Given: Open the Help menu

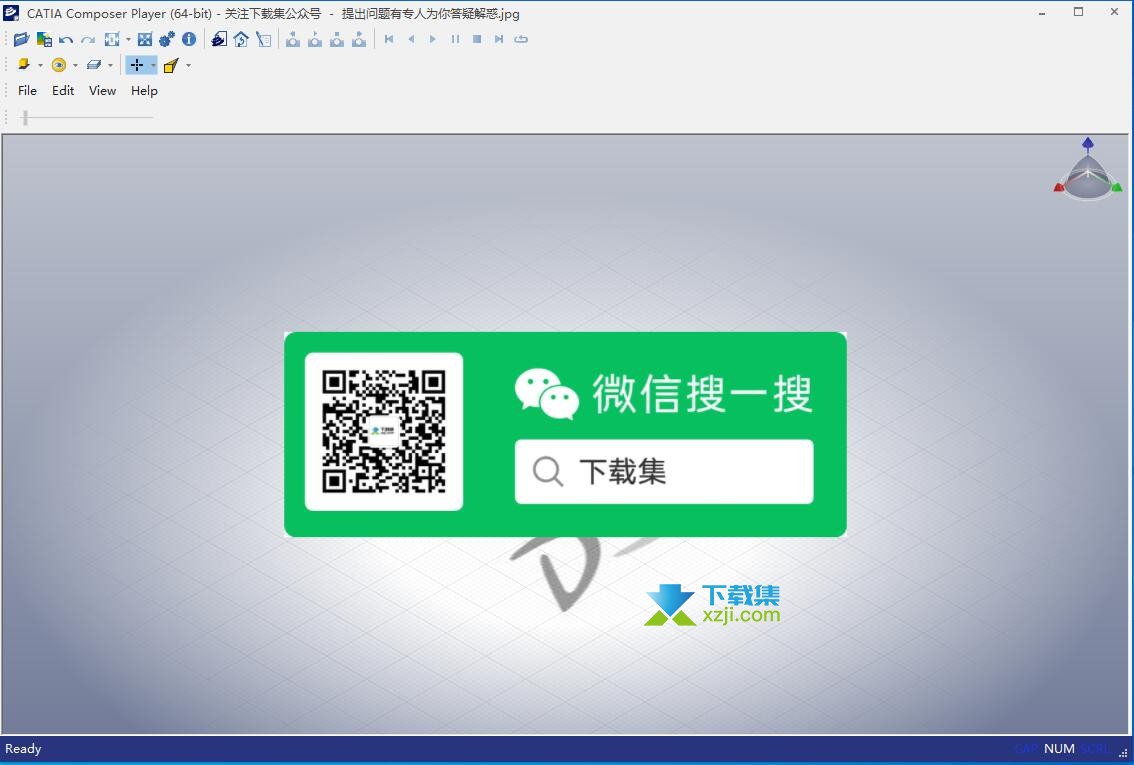Looking at the screenshot, I should coord(144,91).
